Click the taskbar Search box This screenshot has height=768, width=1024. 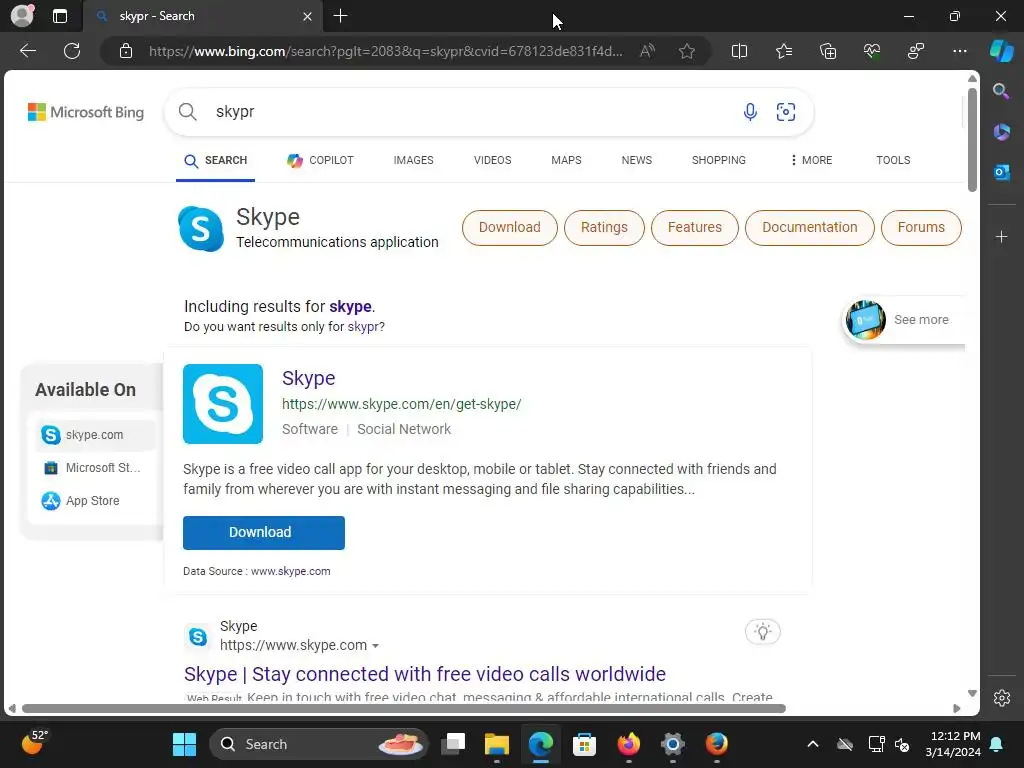coord(318,744)
